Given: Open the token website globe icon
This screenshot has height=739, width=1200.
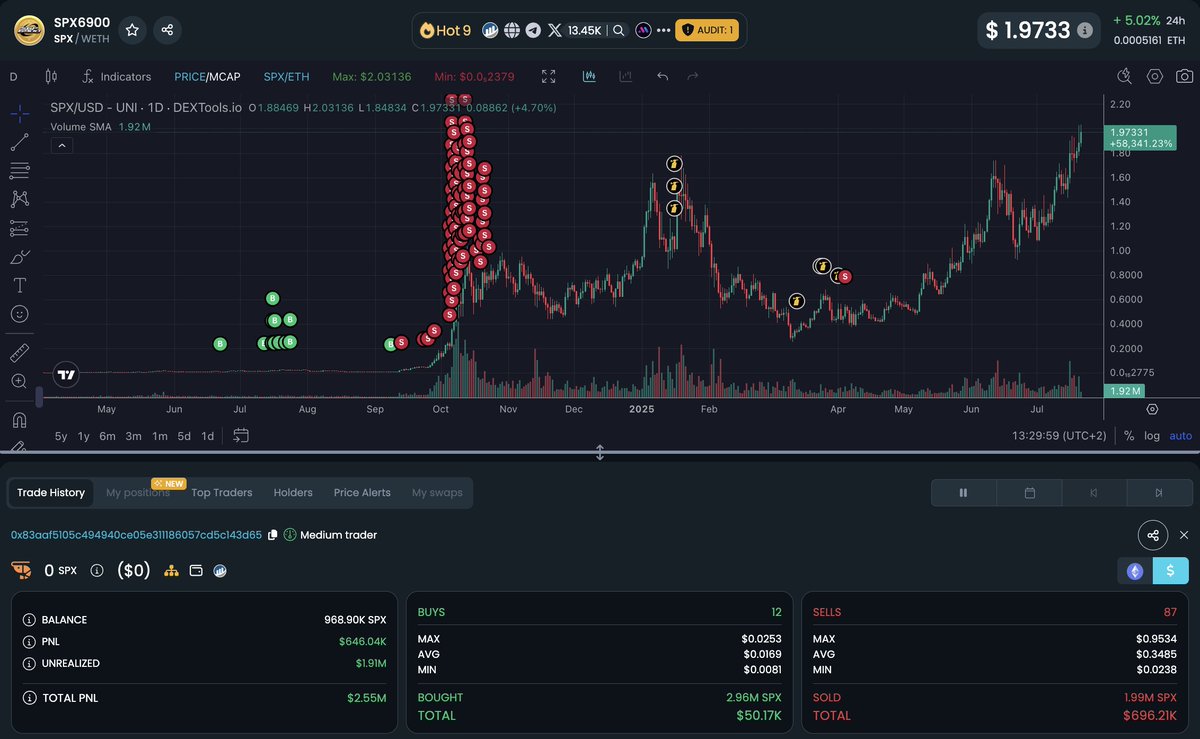Looking at the screenshot, I should (512, 30).
